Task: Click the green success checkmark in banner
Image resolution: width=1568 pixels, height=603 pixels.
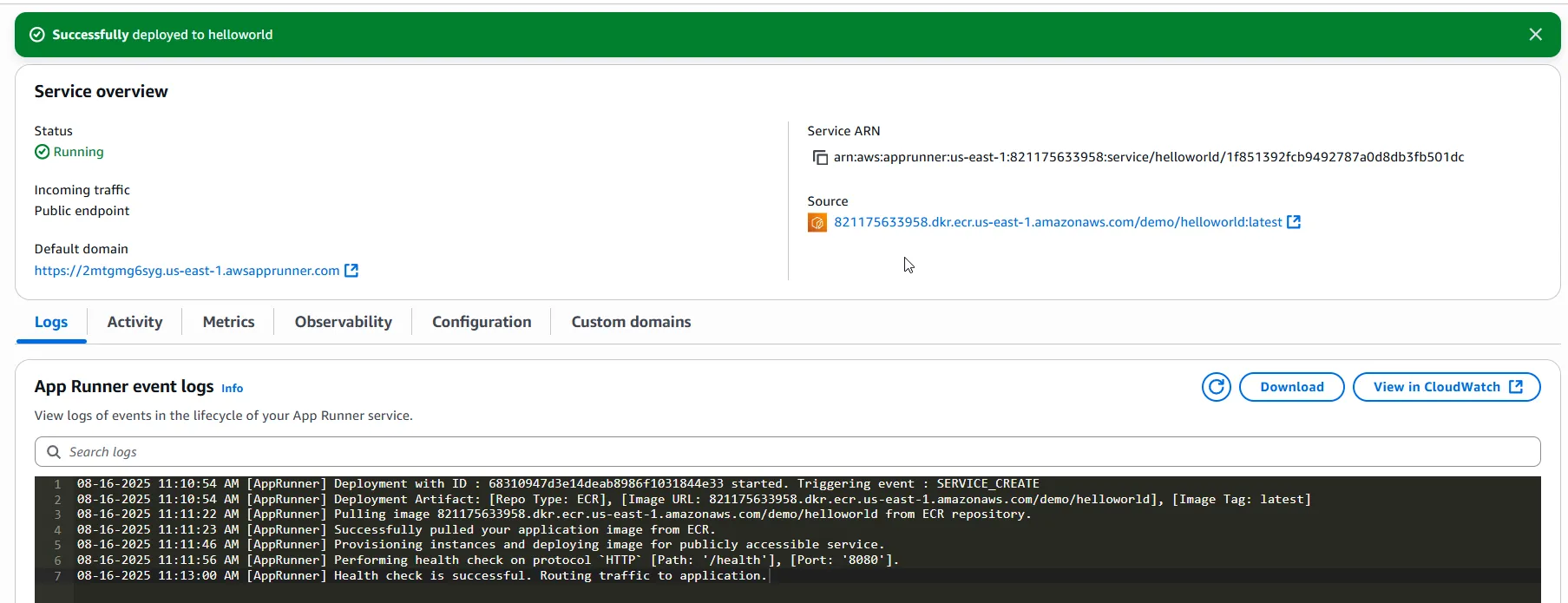Action: coord(37,35)
